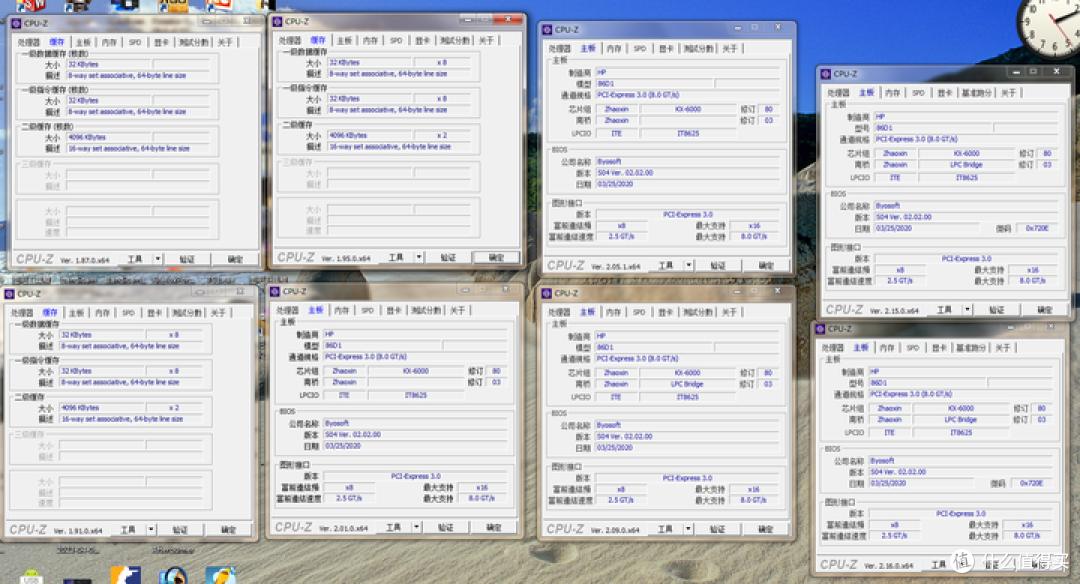The height and width of the screenshot is (584, 1080).
Task: Switch to 显卡 tab in CPU-Z 2.05.1 window
Action: pyautogui.click(x=666, y=48)
